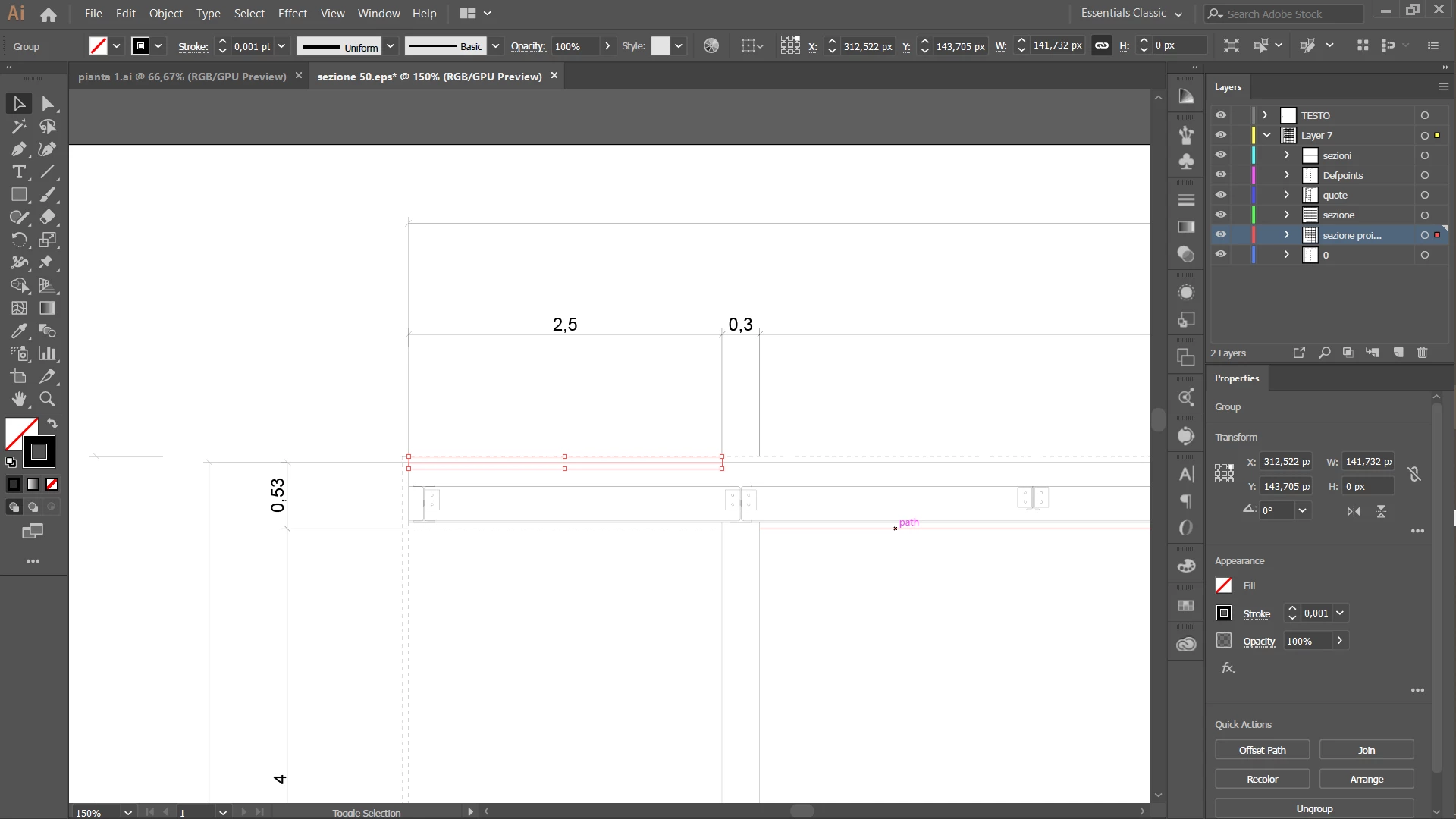Pick the Eyedropper tool
This screenshot has width=1456, height=819.
click(19, 331)
